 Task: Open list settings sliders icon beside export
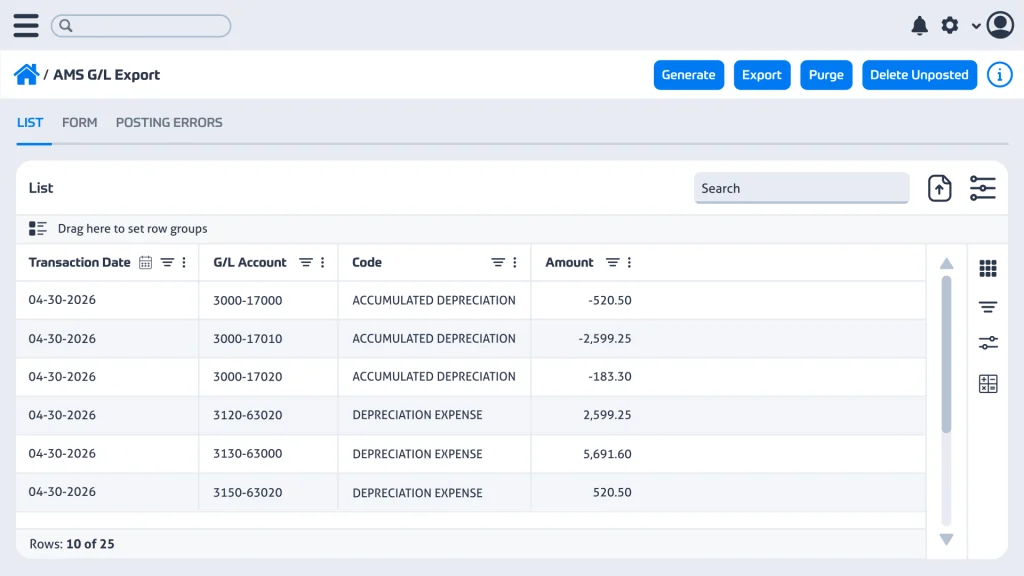982,188
